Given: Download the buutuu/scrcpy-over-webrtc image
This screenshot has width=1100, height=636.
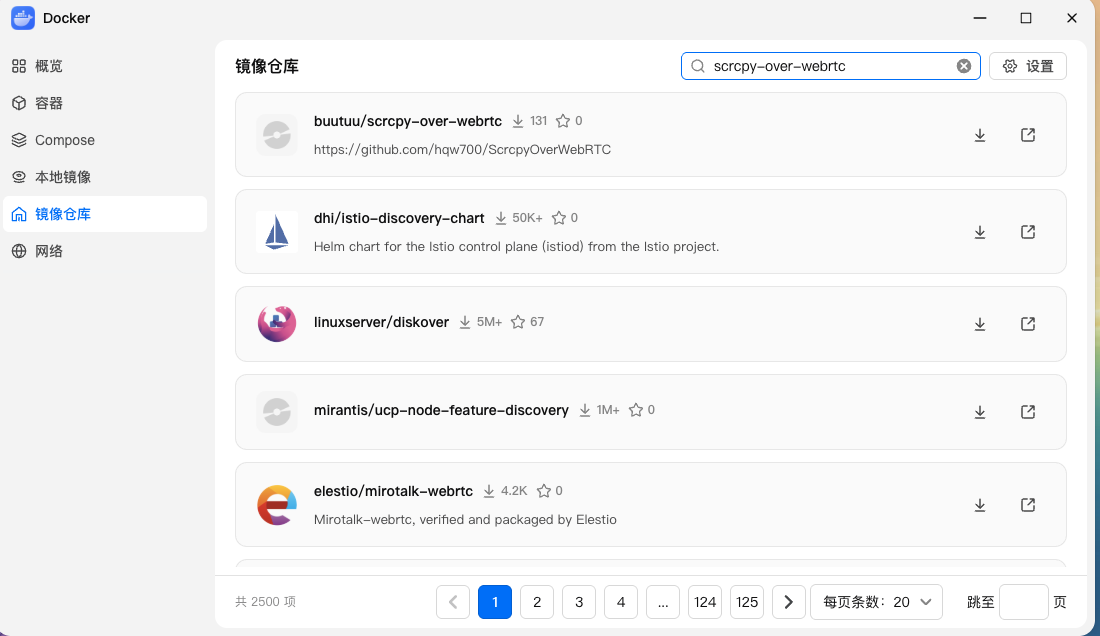Looking at the screenshot, I should [x=980, y=135].
